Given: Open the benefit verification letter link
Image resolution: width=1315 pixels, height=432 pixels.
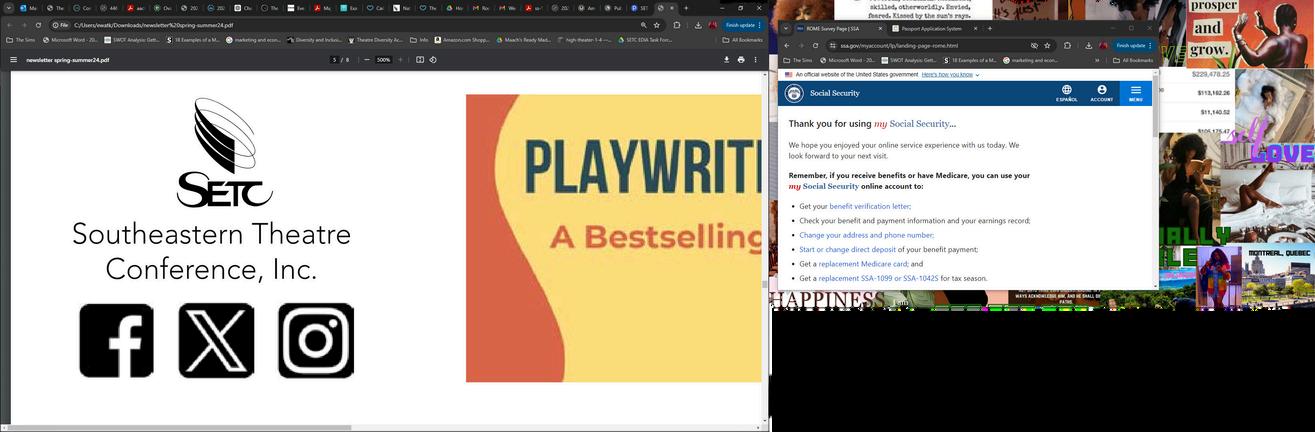Looking at the screenshot, I should coord(869,206).
